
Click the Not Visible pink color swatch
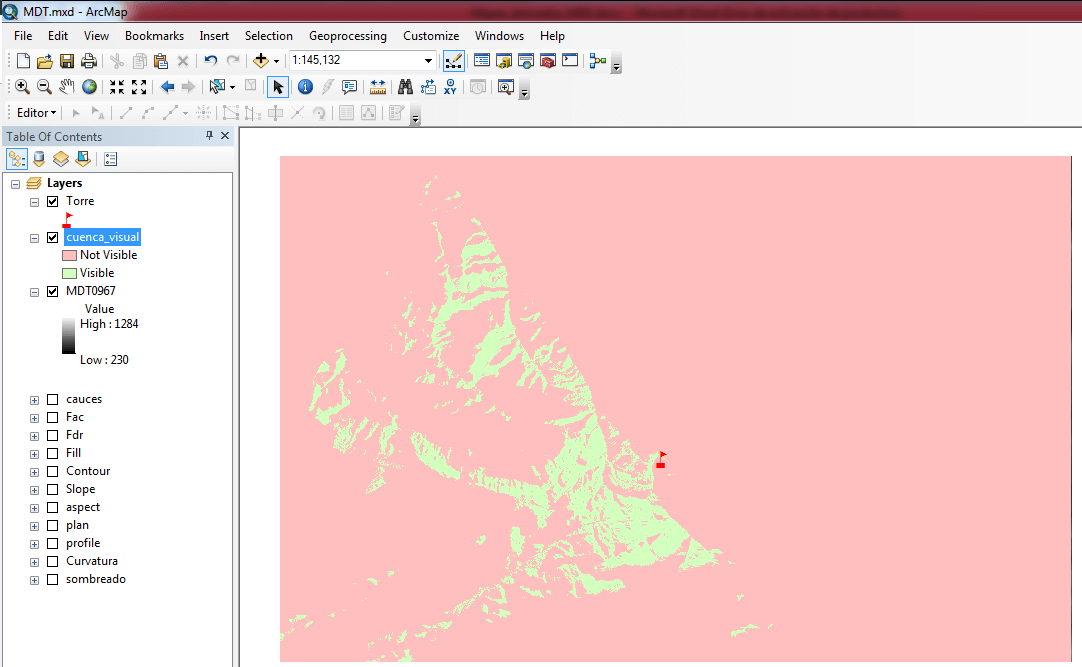(69, 255)
